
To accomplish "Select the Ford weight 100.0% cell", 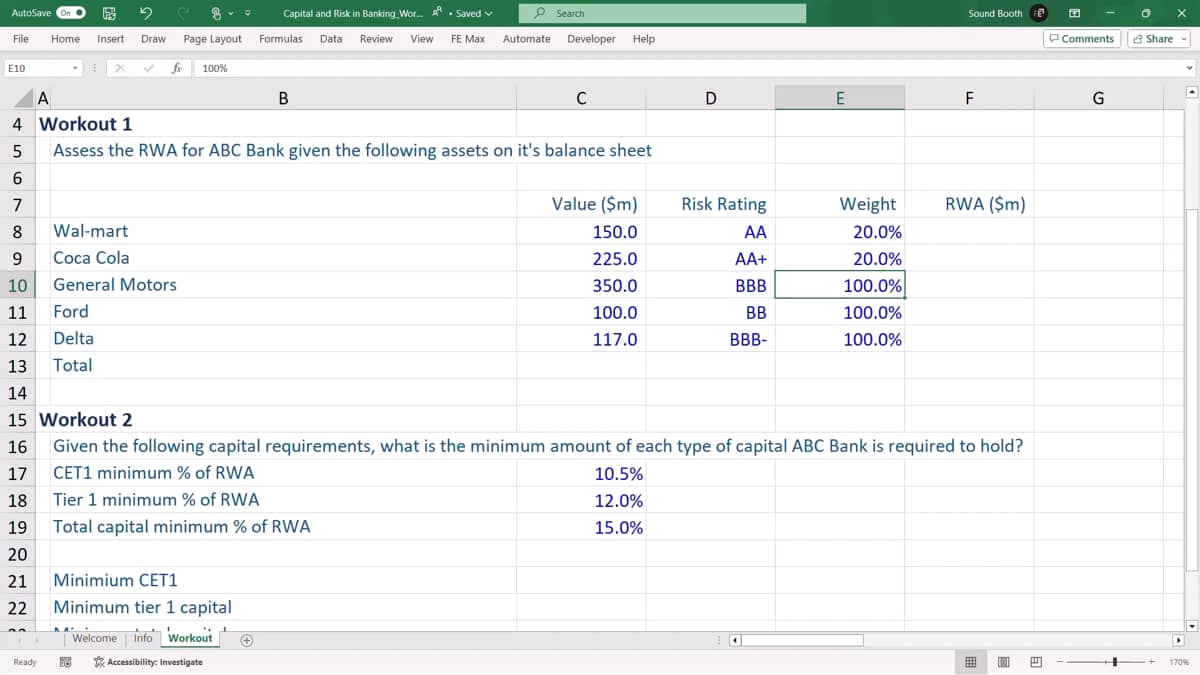I will [x=840, y=312].
